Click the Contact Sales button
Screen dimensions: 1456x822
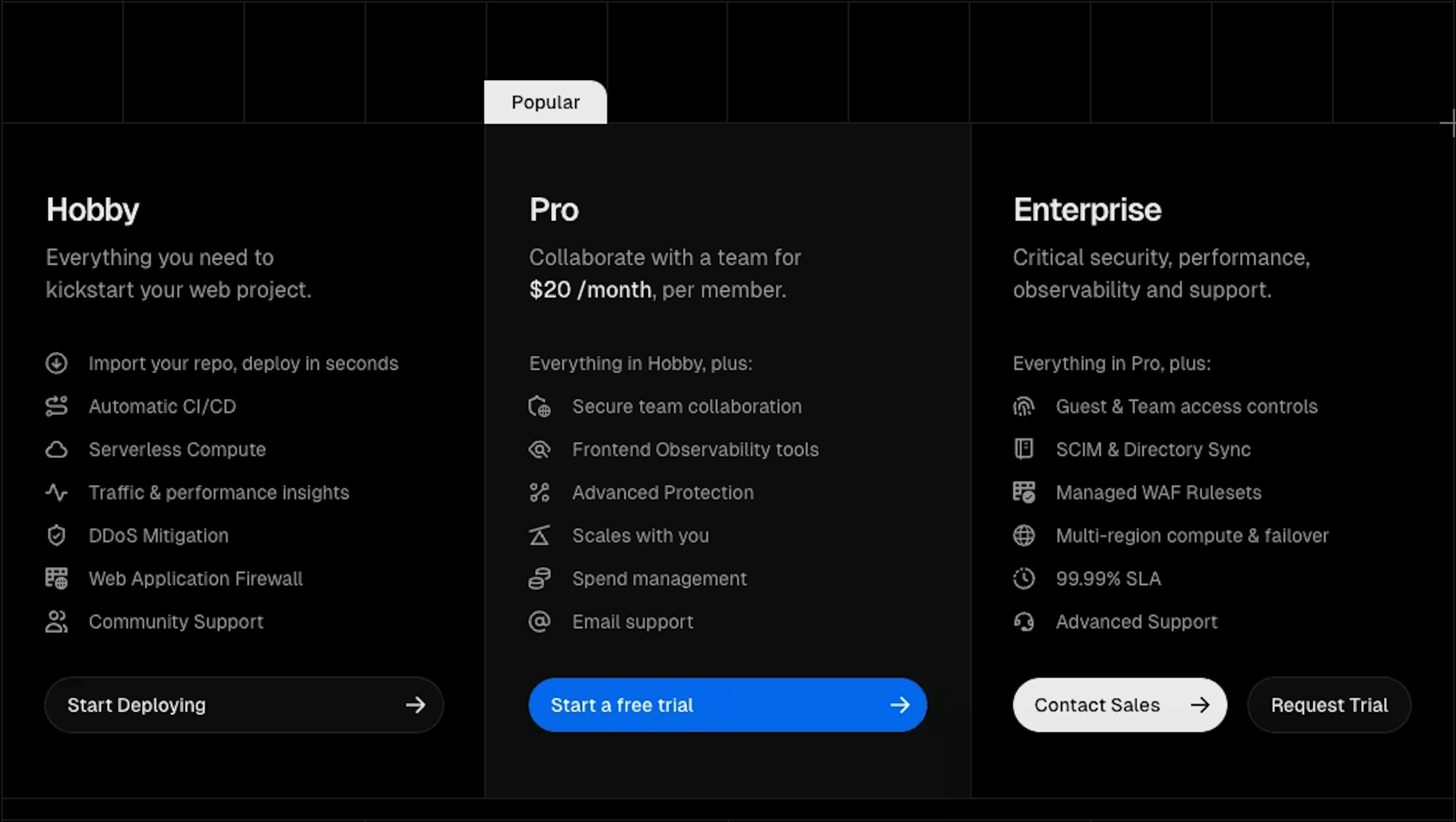coord(1119,705)
